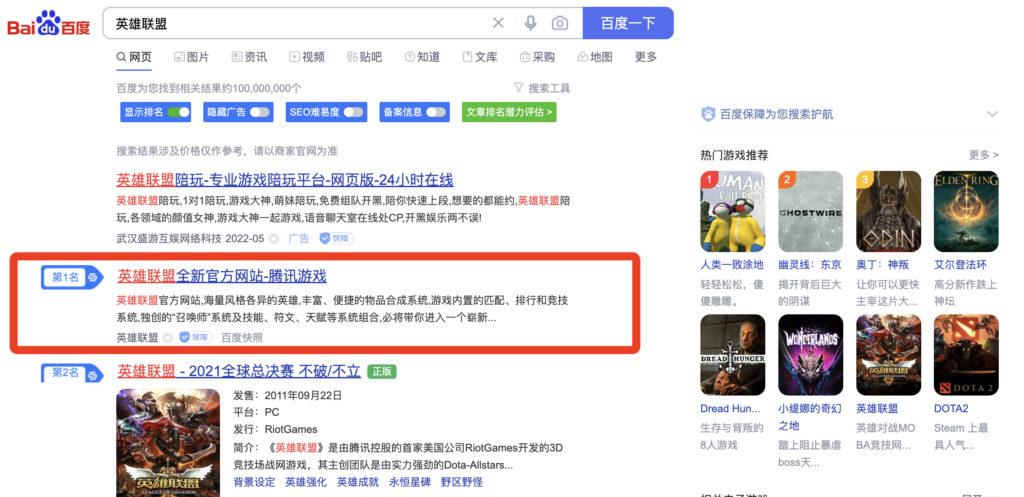The width and height of the screenshot is (1024, 497).
Task: Open the 野区野怪 sublink
Action: (x=461, y=483)
